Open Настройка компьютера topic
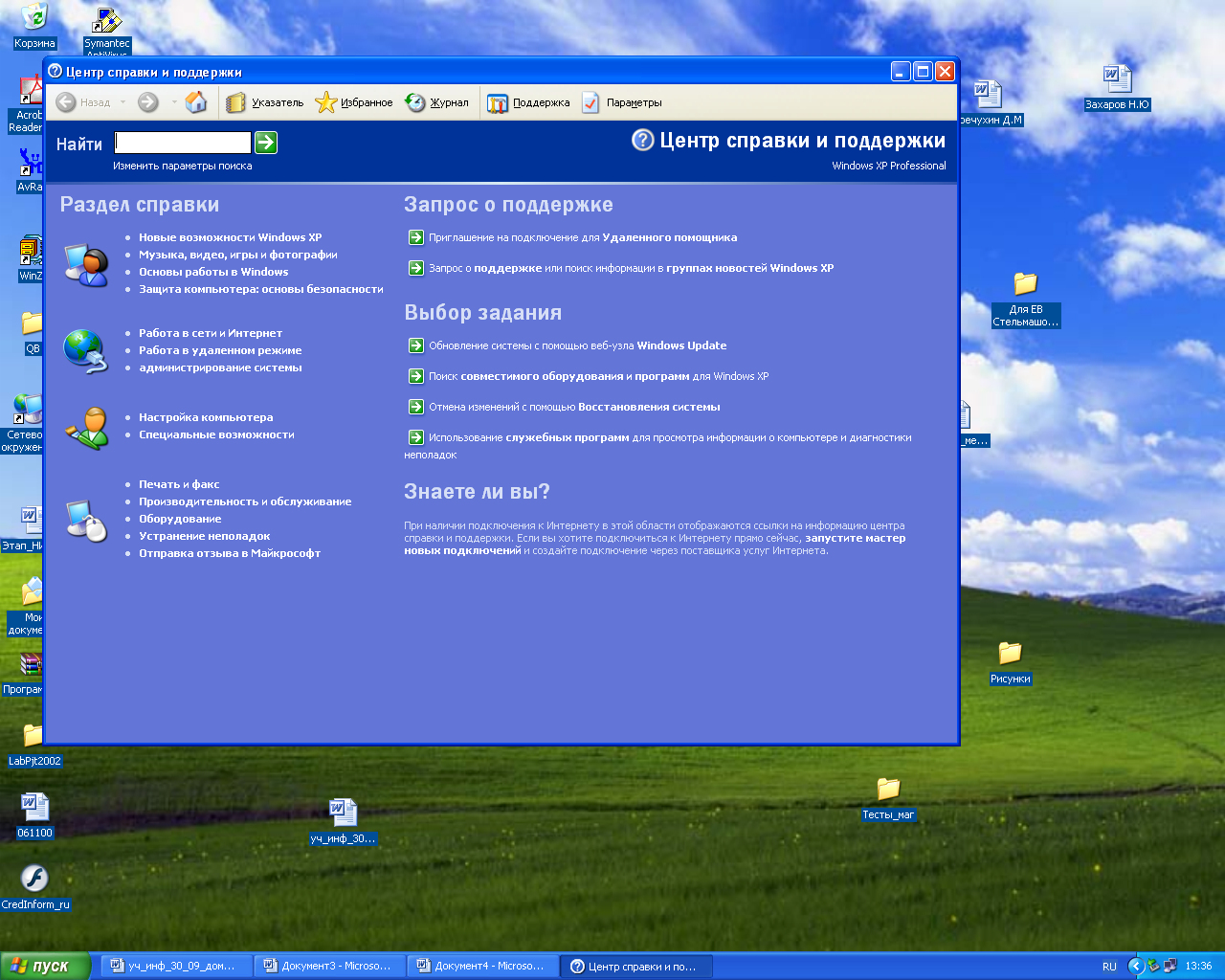This screenshot has width=1225, height=980. coord(206,417)
